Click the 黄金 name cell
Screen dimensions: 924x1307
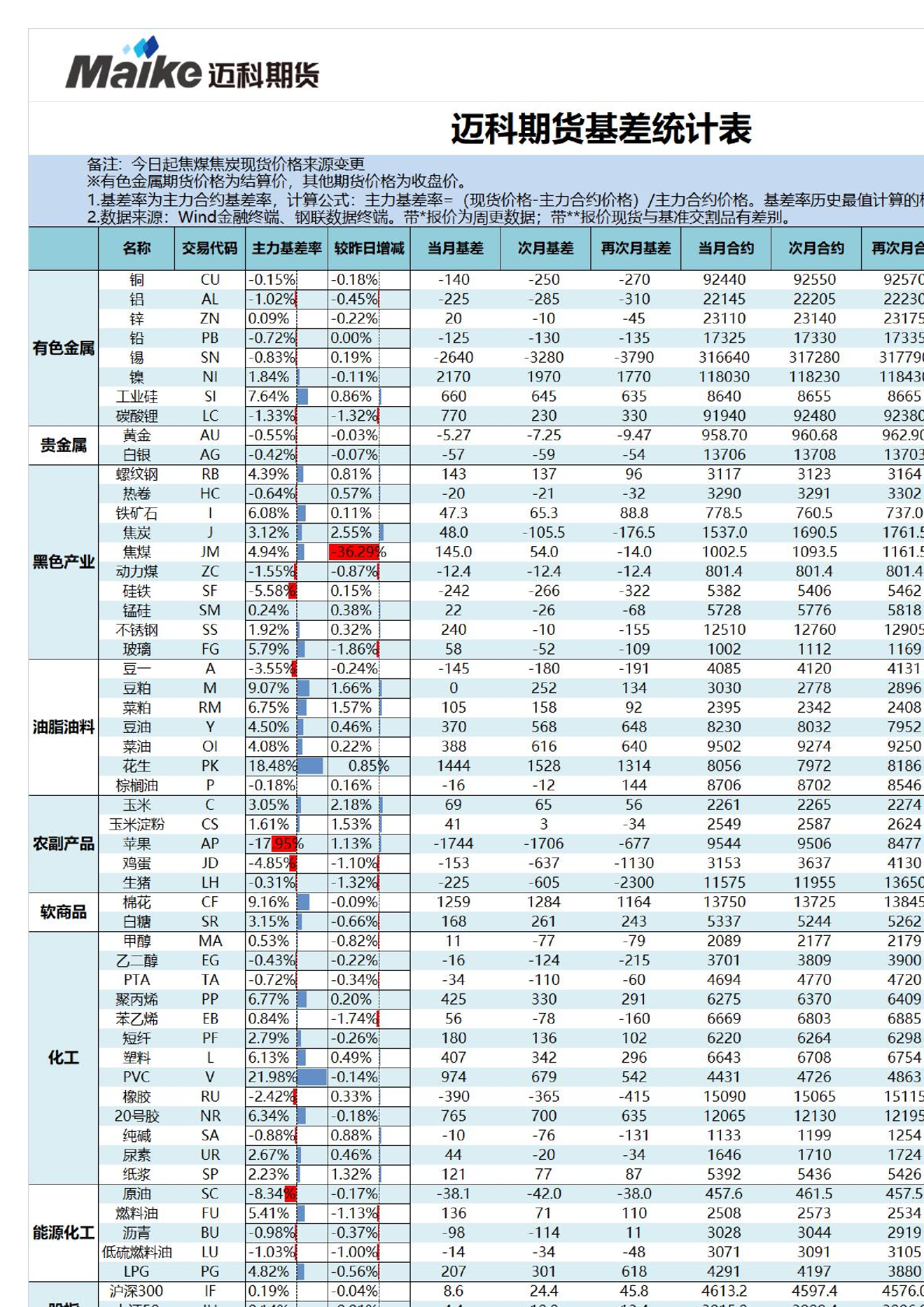pyautogui.click(x=137, y=436)
